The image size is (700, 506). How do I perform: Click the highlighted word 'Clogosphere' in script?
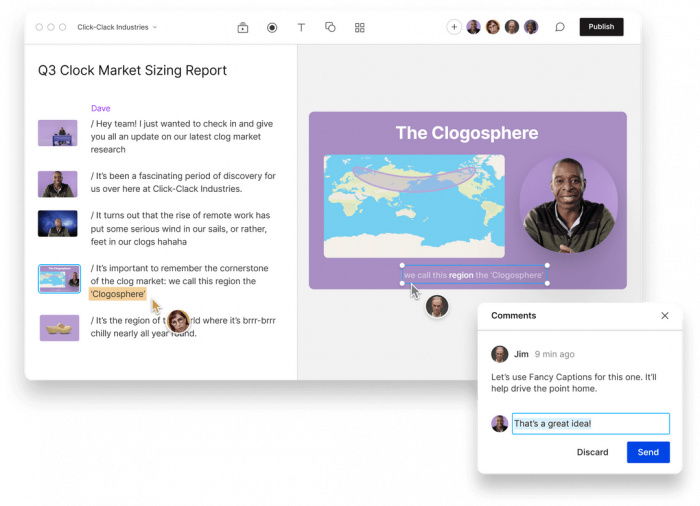click(118, 294)
